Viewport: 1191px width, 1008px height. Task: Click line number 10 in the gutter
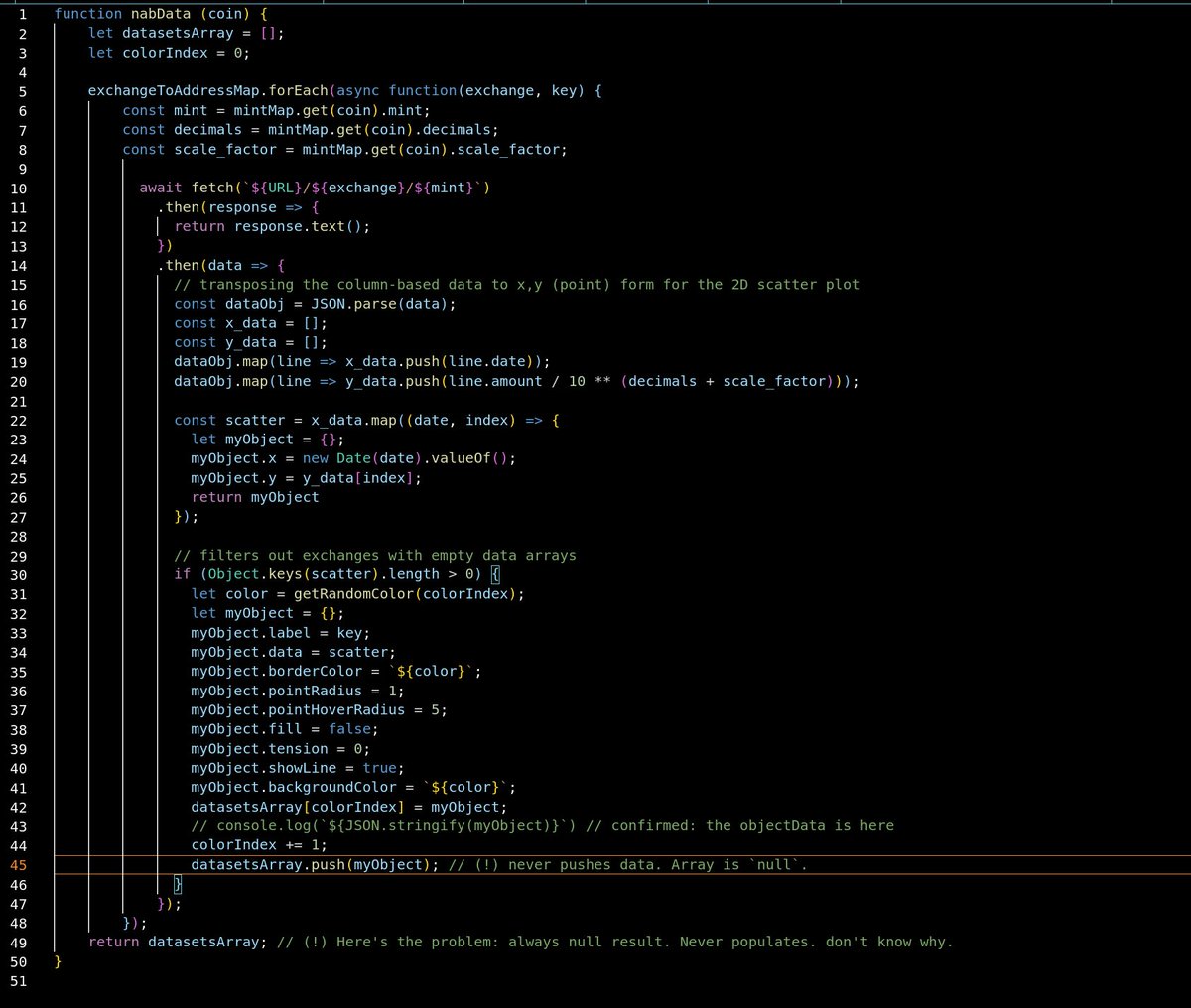[x=18, y=188]
